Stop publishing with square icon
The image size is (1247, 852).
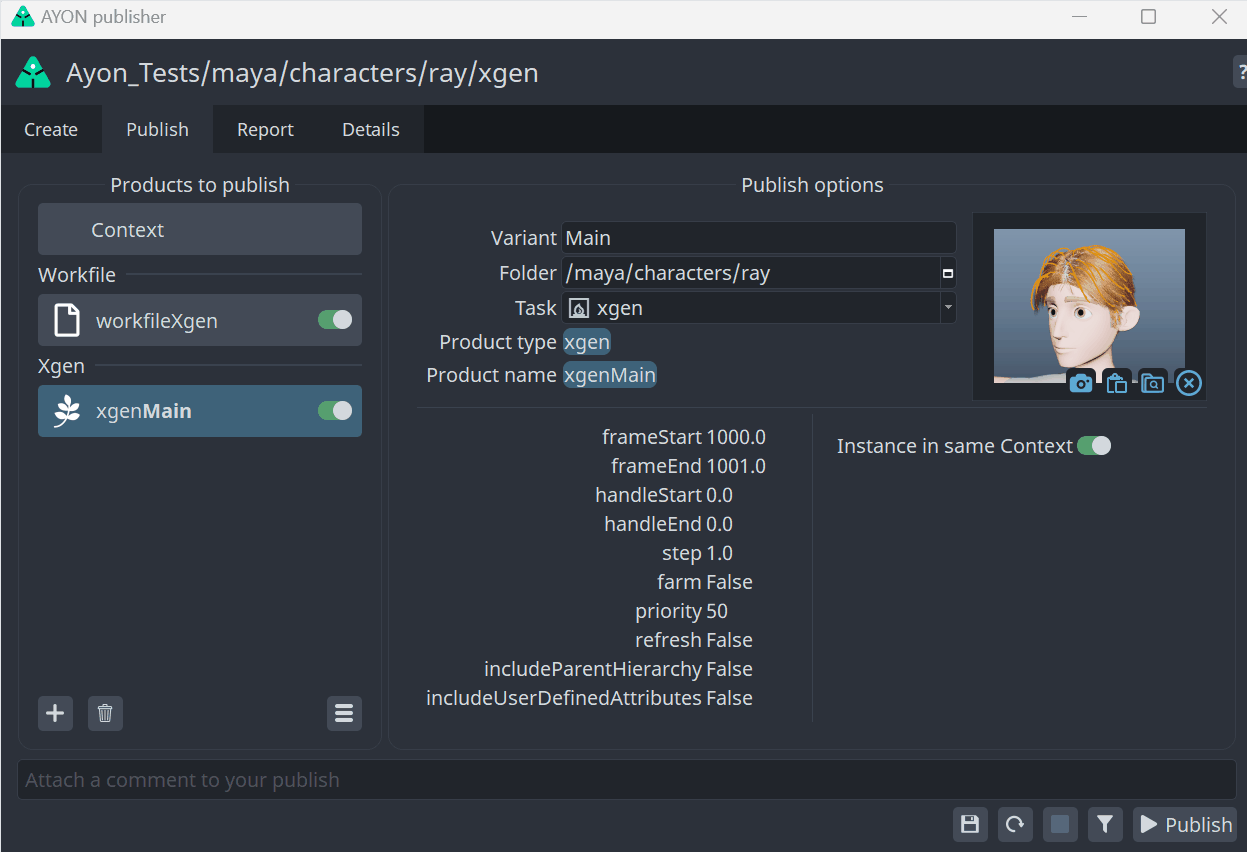tap(1060, 824)
